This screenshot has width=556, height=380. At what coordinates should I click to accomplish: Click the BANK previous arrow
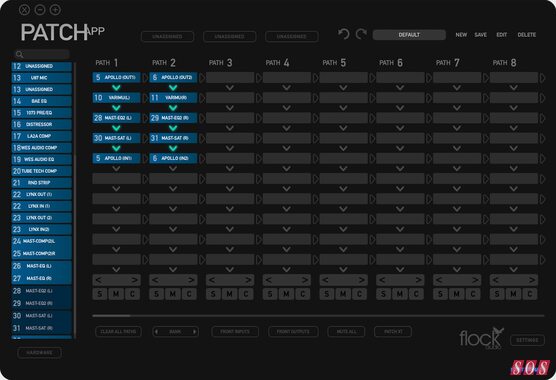tap(157, 332)
